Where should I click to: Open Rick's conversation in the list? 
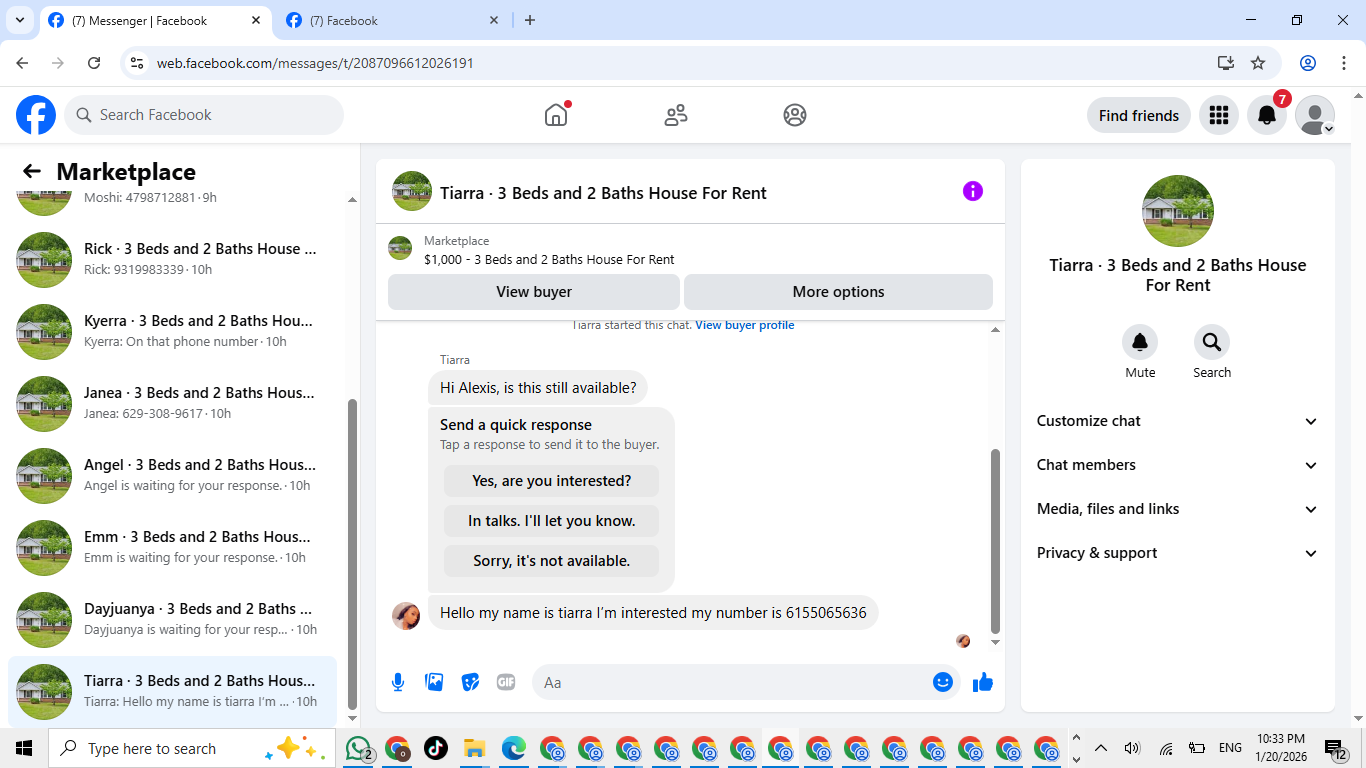coord(172,260)
